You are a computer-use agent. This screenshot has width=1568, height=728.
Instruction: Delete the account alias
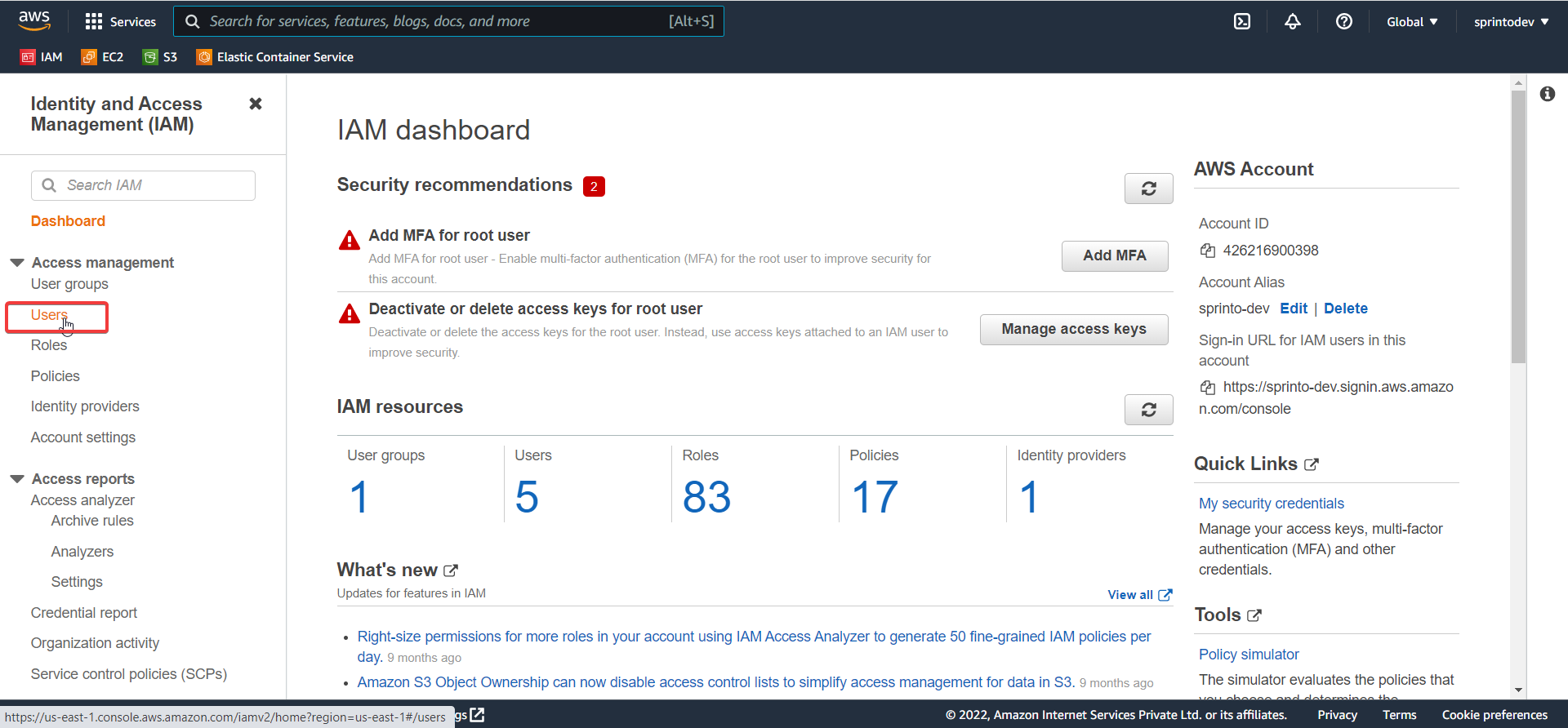click(1345, 309)
